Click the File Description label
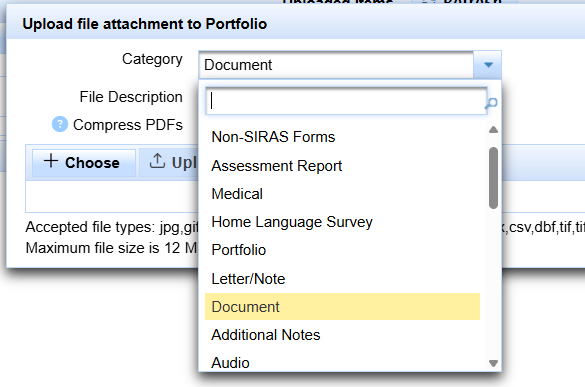Screen dimensions: 585x387 [x=131, y=97]
